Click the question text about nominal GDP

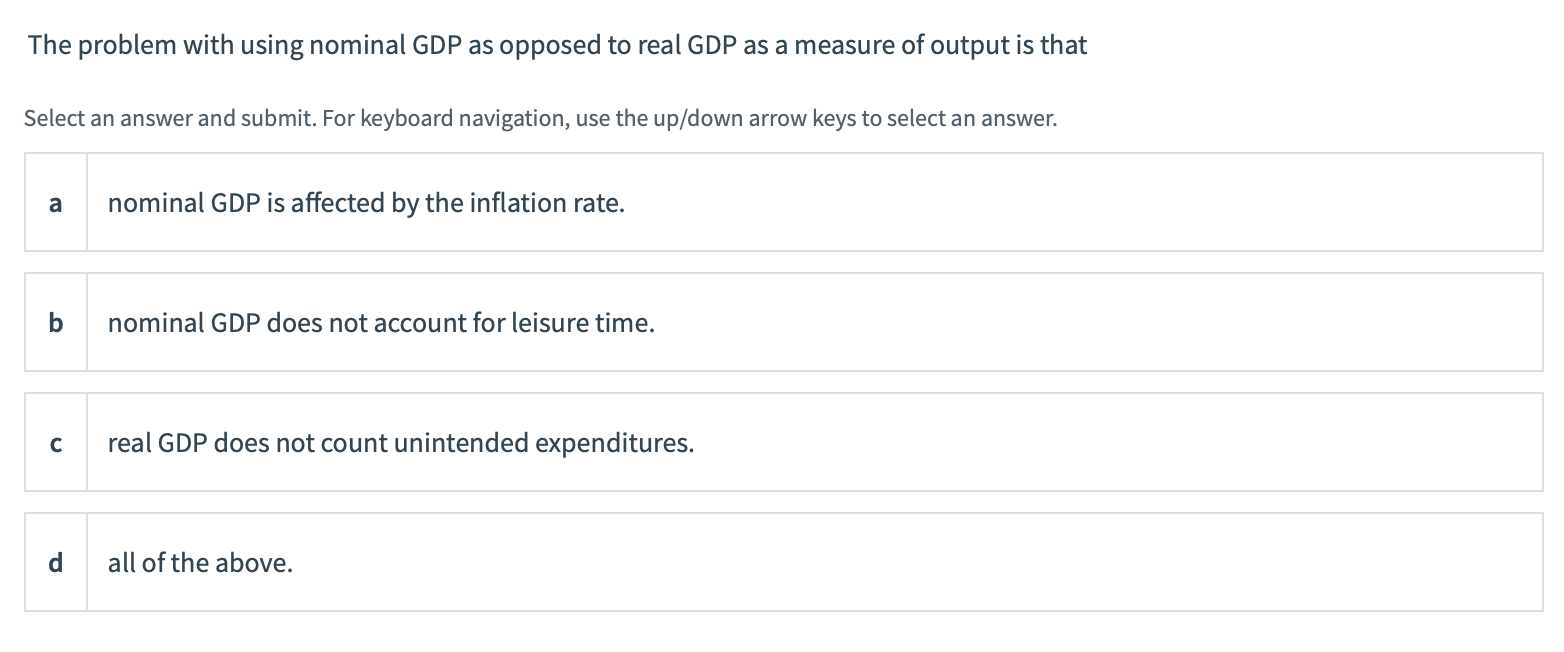coord(556,44)
